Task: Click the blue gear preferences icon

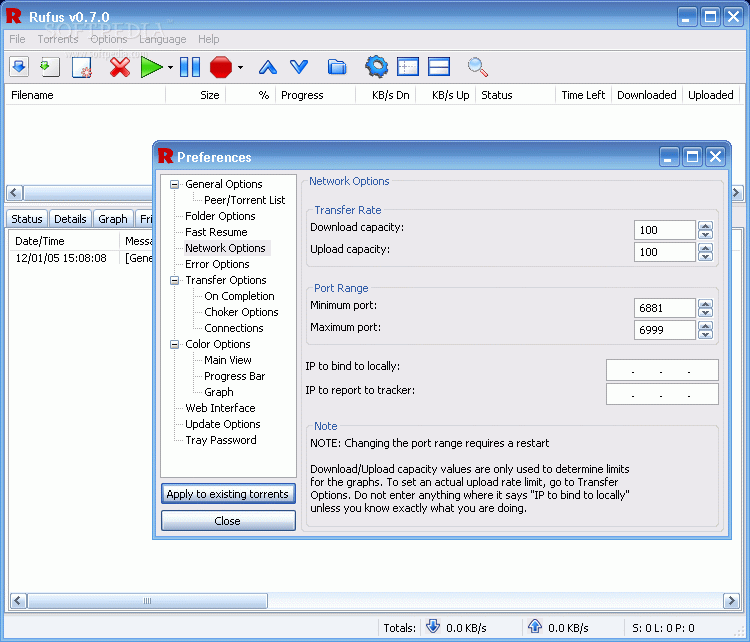Action: pos(376,66)
